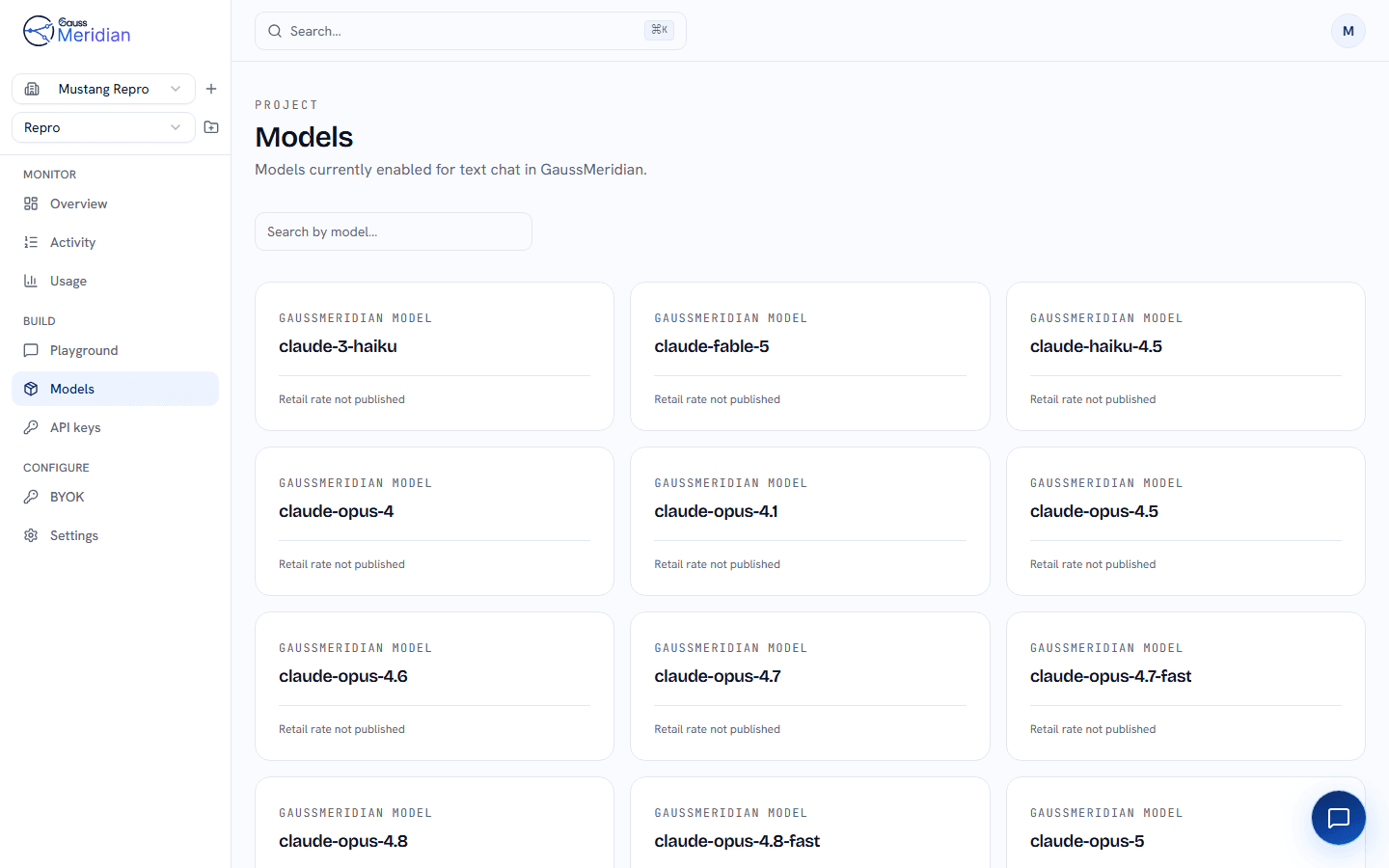This screenshot has height=868, width=1389.
Task: Expand the Repro project dropdown
Action: pos(103,127)
